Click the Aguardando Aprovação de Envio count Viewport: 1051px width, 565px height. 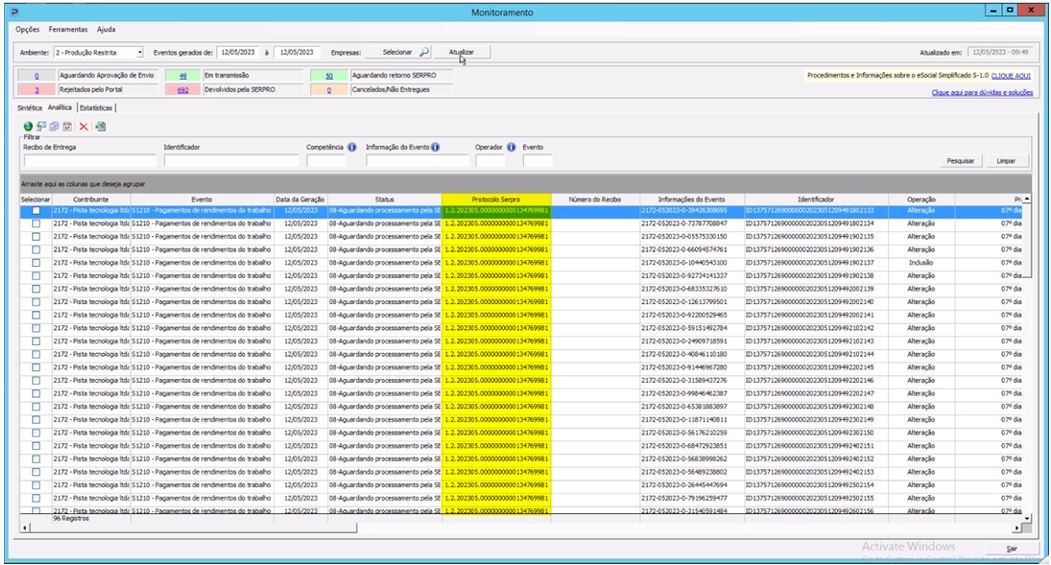[x=36, y=76]
